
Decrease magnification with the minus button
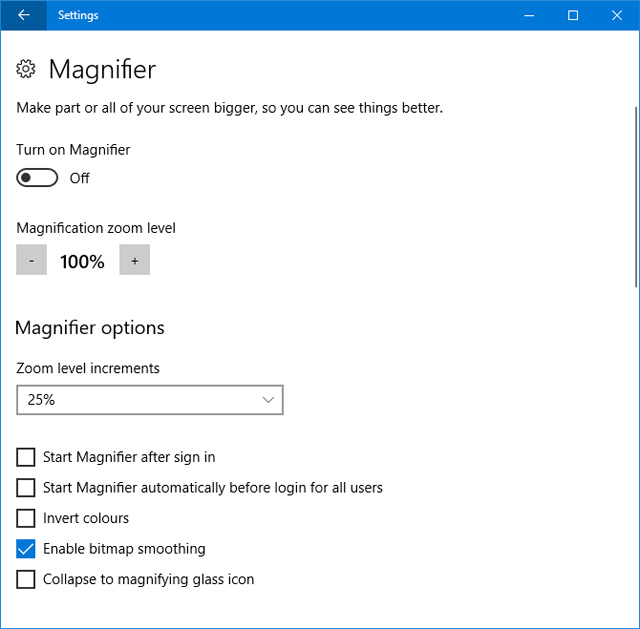point(31,260)
